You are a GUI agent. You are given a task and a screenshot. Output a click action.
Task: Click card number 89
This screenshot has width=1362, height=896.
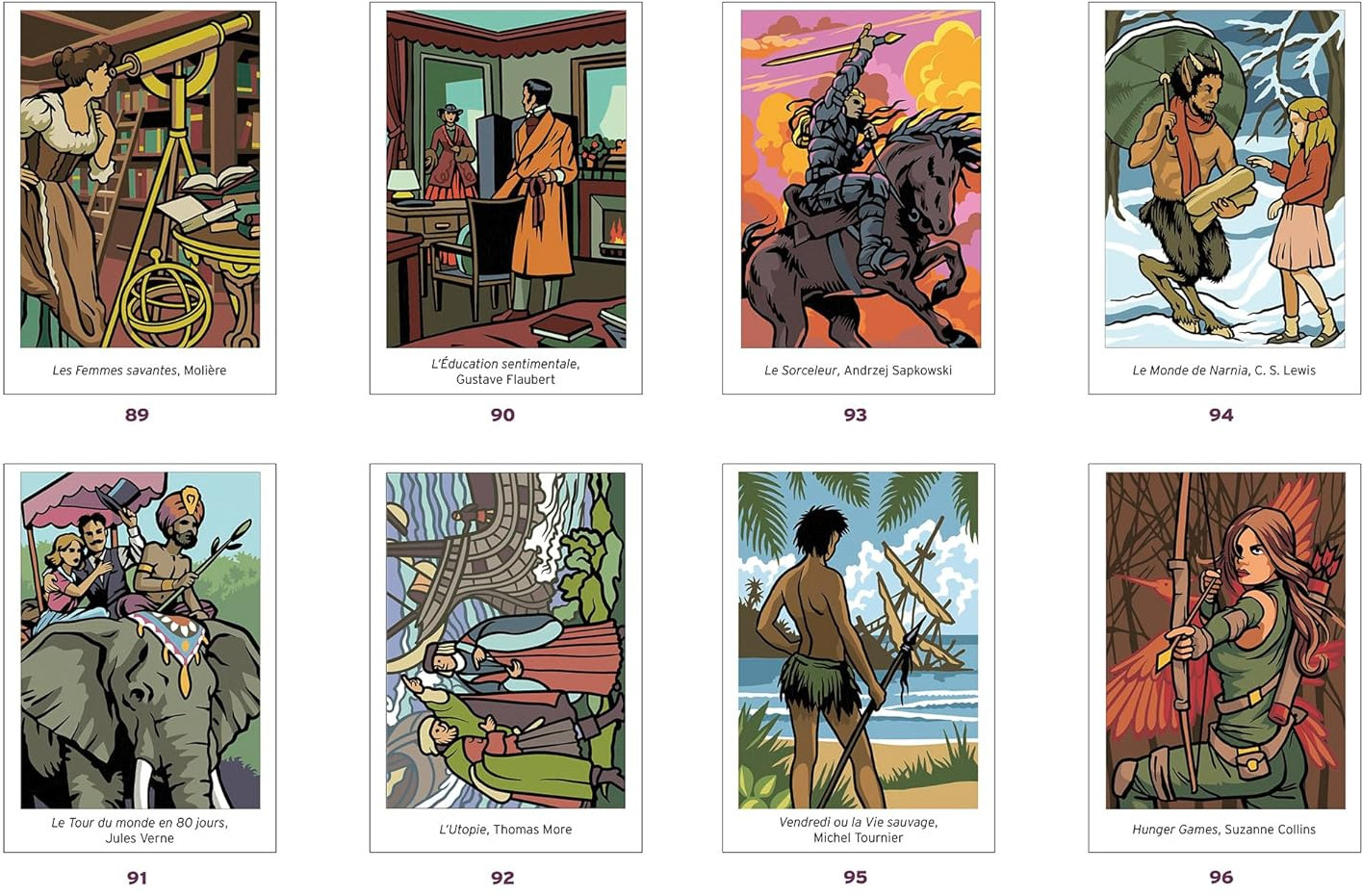click(137, 415)
